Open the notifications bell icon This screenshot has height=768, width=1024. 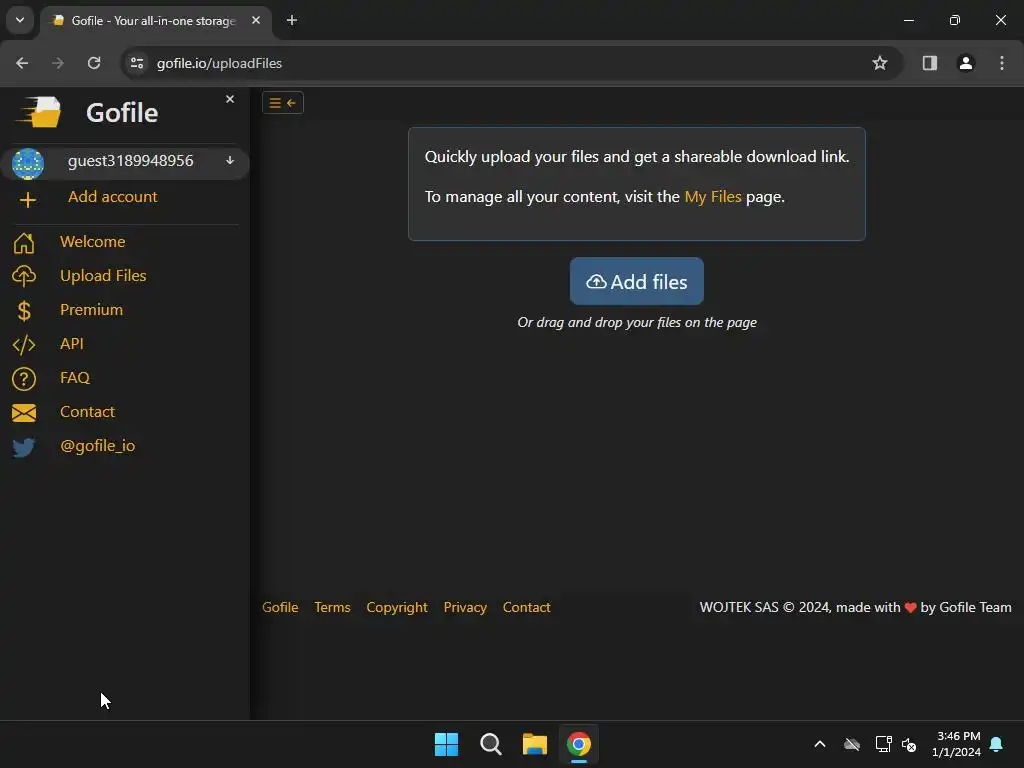pyautogui.click(x=997, y=744)
